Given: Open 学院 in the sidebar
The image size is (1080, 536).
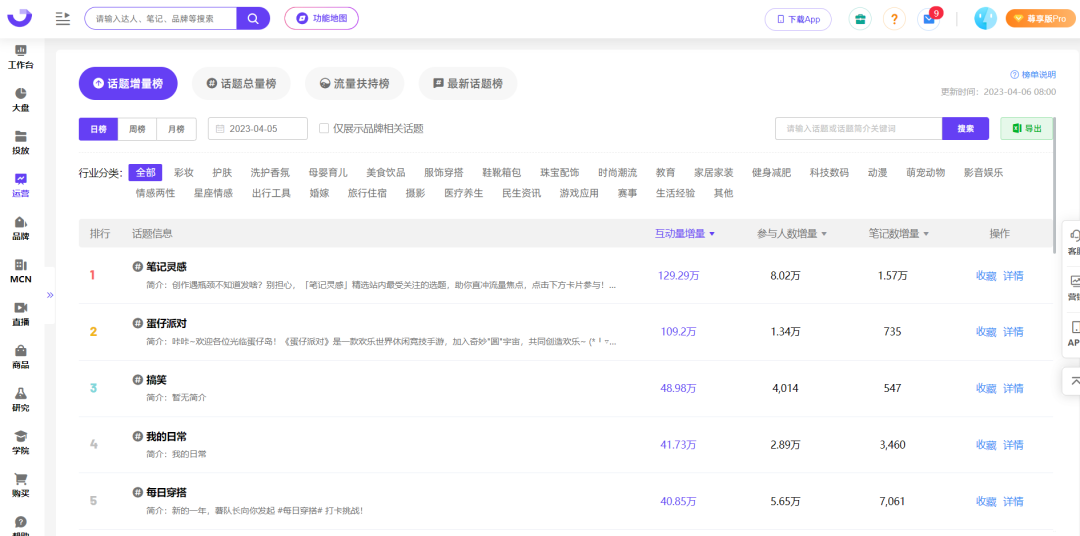Looking at the screenshot, I should tap(21, 442).
